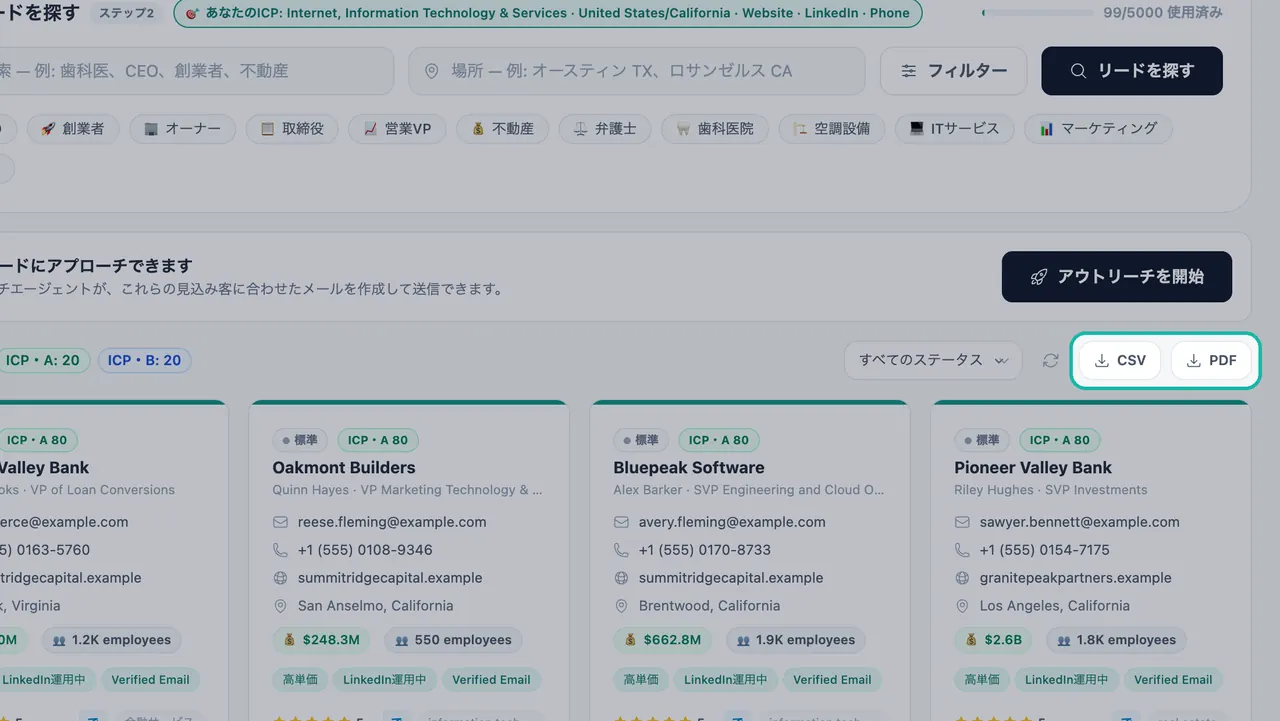1280x721 pixels.
Task: Click the ステップ2 step badge
Action: 126,14
